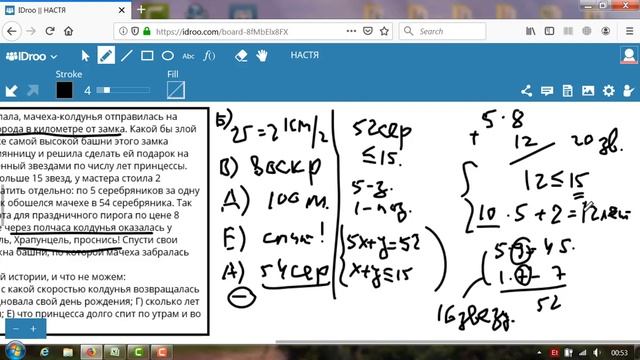The height and width of the screenshot is (360, 640).
Task: Select the Abc text tool
Action: pyautogui.click(x=188, y=56)
